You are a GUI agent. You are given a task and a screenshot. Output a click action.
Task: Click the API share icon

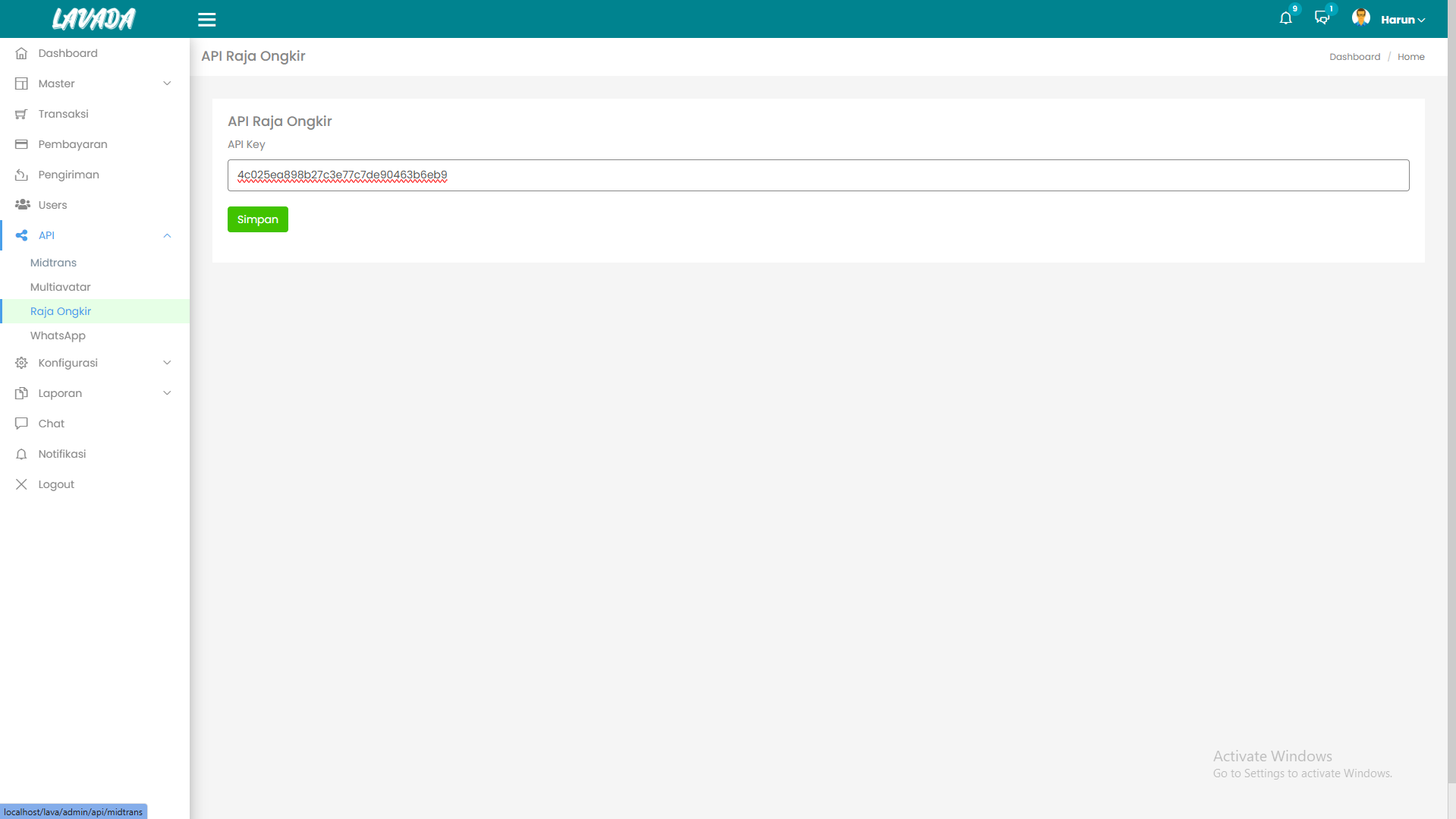(x=21, y=235)
